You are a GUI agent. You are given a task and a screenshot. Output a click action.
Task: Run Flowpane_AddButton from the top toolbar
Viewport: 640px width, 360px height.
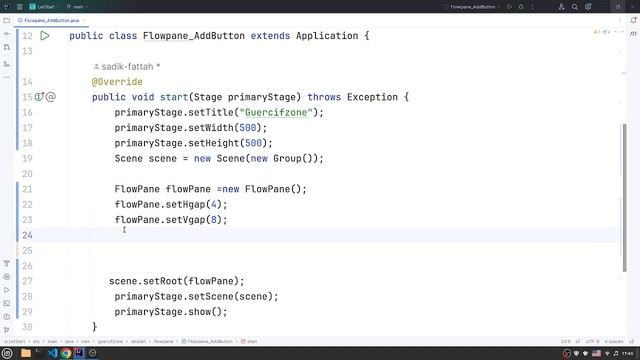pos(509,7)
